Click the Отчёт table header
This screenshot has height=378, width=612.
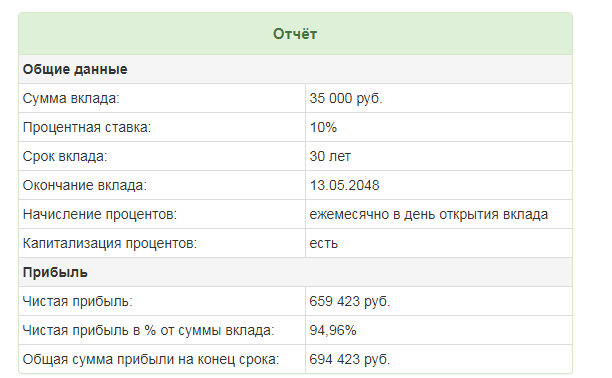point(295,34)
